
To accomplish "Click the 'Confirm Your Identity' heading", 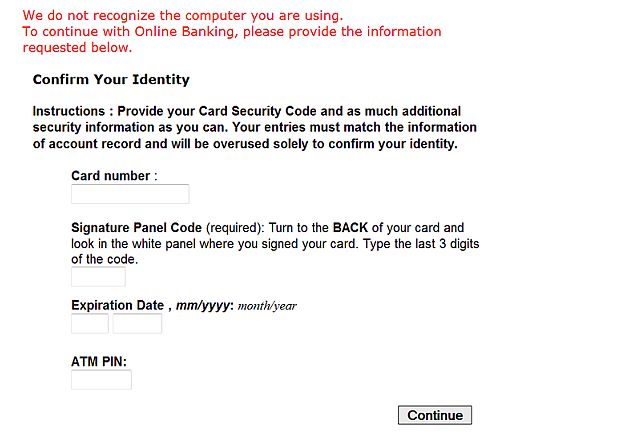I will 111,80.
